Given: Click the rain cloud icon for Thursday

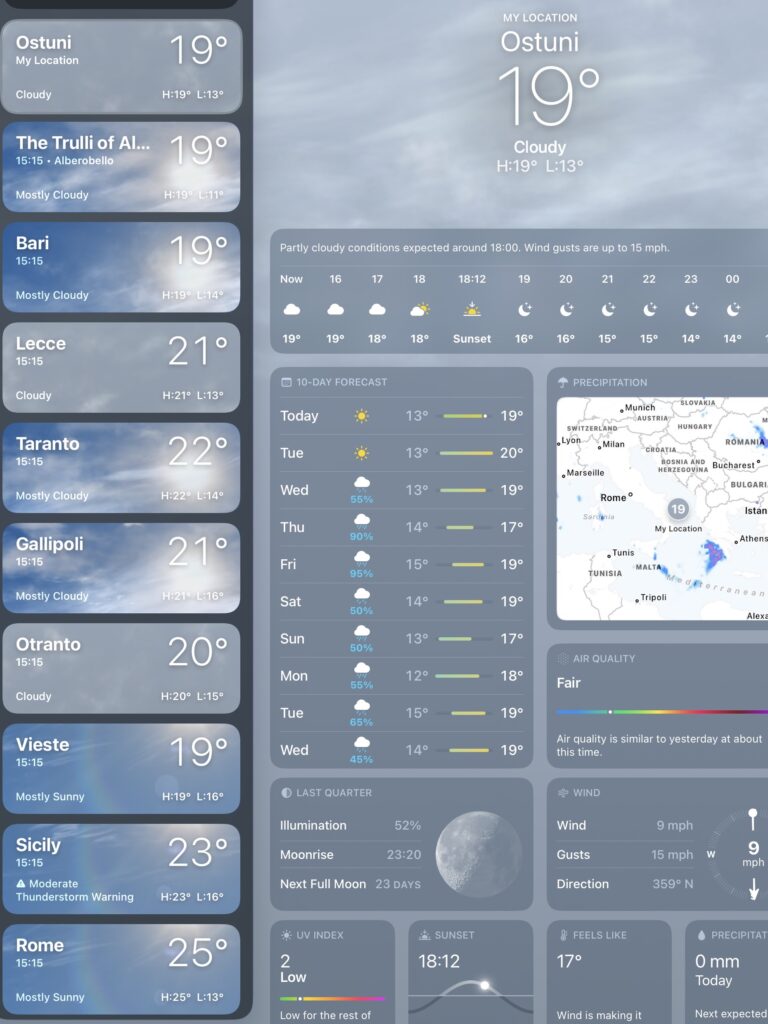Looking at the screenshot, I should pos(361,522).
